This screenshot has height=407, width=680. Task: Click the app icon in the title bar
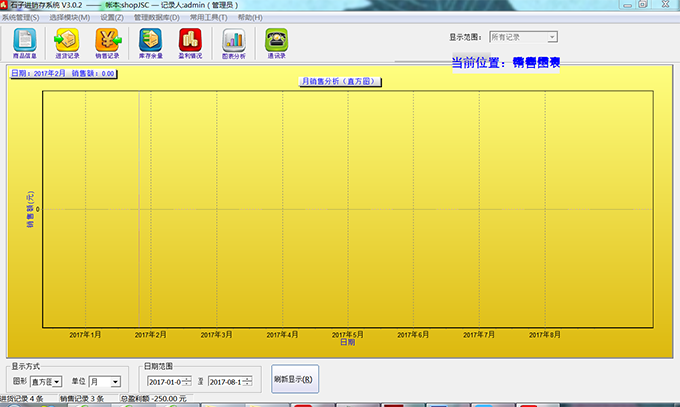click(x=5, y=5)
